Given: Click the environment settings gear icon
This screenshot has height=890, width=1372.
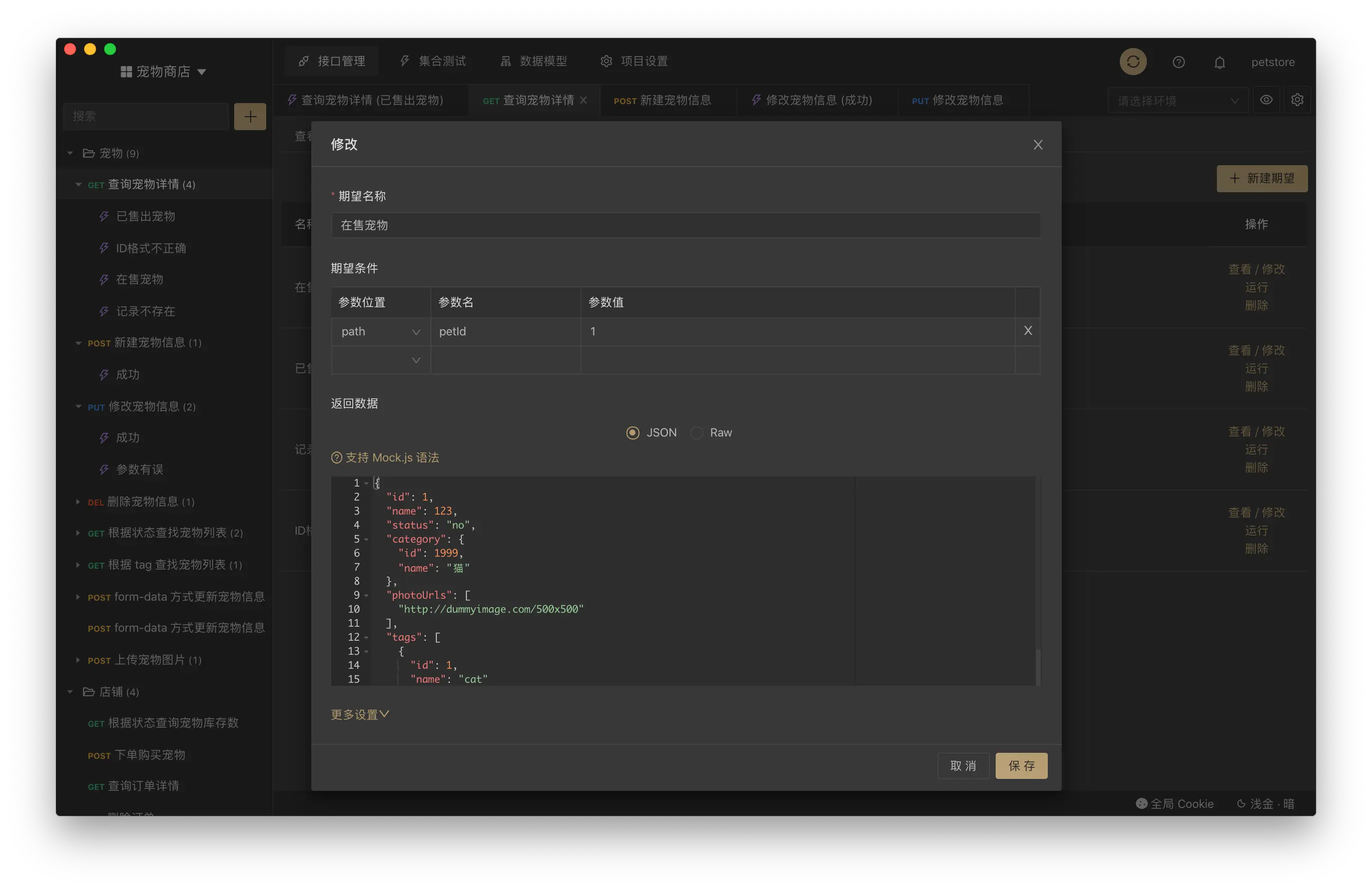Looking at the screenshot, I should (x=1297, y=100).
